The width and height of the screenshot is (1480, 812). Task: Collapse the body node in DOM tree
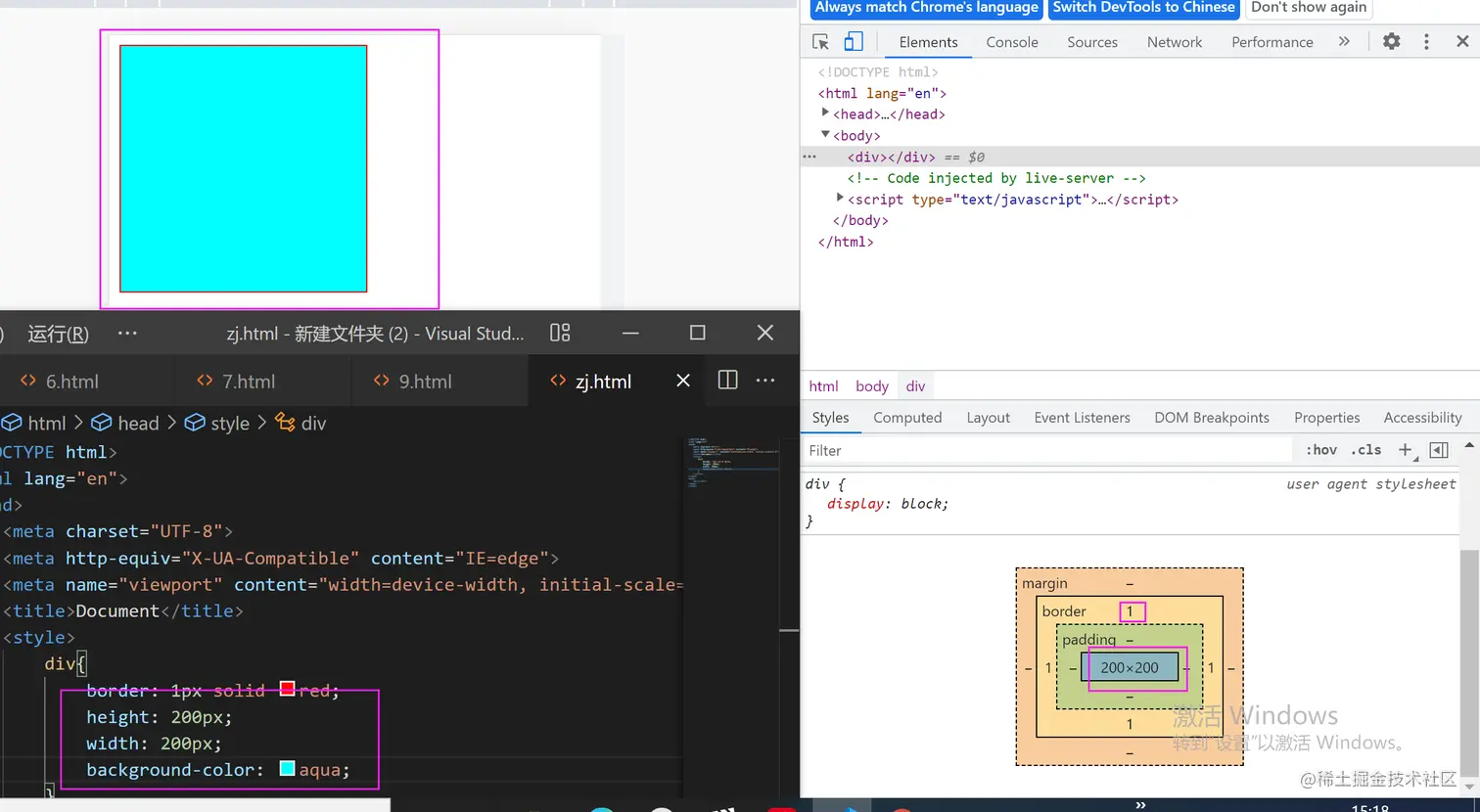tap(825, 134)
